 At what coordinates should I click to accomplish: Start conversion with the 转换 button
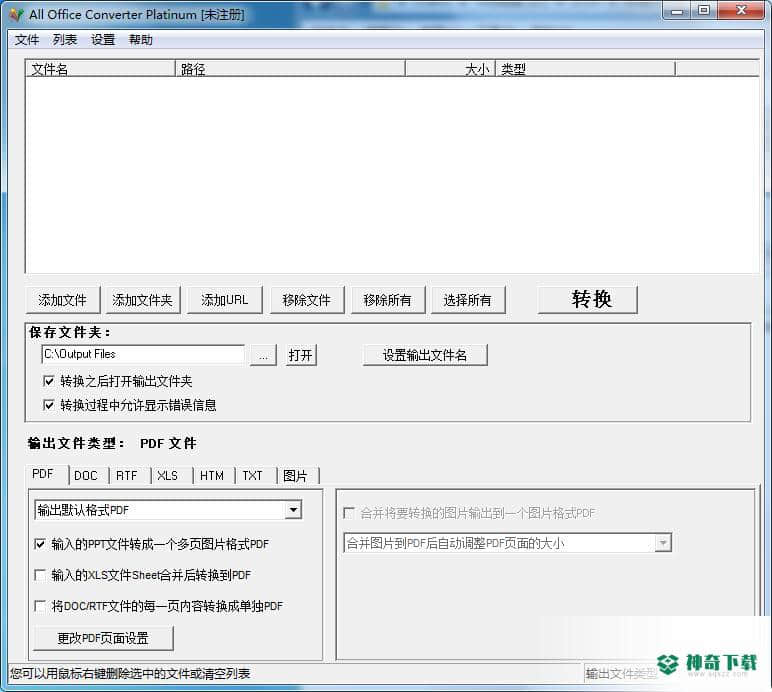587,299
